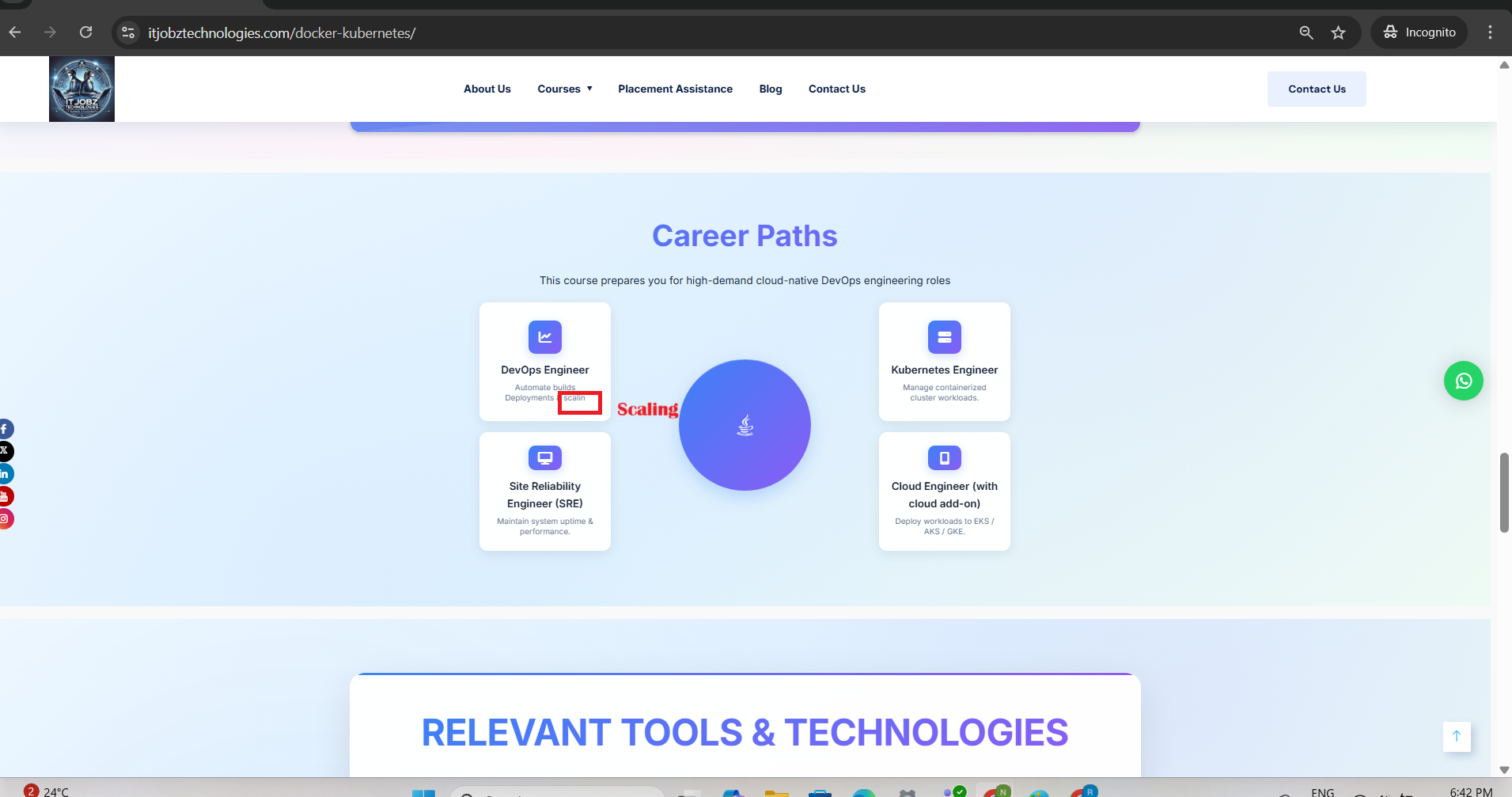Open Chrome's three-dot menu

pos(1490,32)
